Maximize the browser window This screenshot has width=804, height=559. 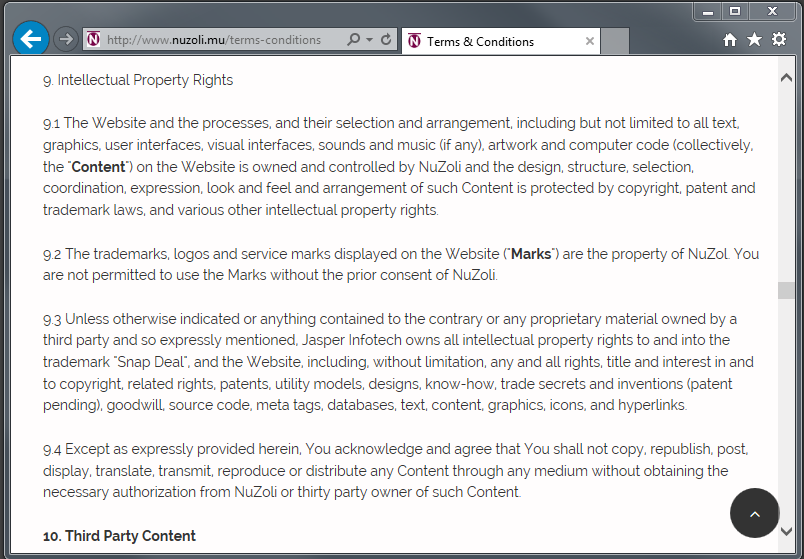tap(735, 11)
